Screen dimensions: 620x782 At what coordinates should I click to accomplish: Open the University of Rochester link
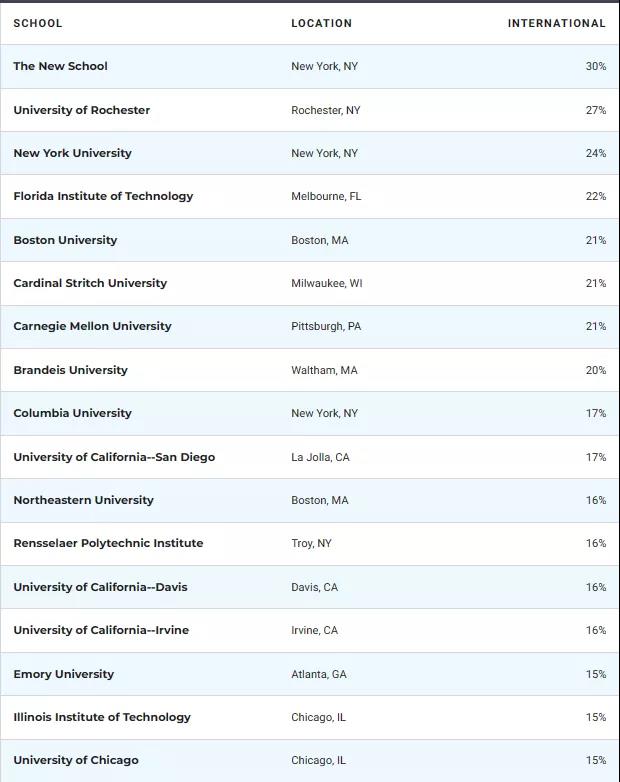click(x=81, y=110)
